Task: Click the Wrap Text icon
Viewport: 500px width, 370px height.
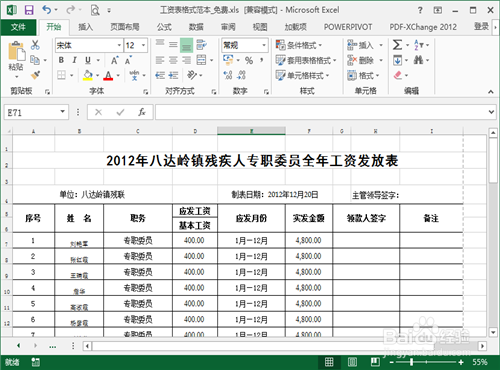Action: tap(201, 45)
